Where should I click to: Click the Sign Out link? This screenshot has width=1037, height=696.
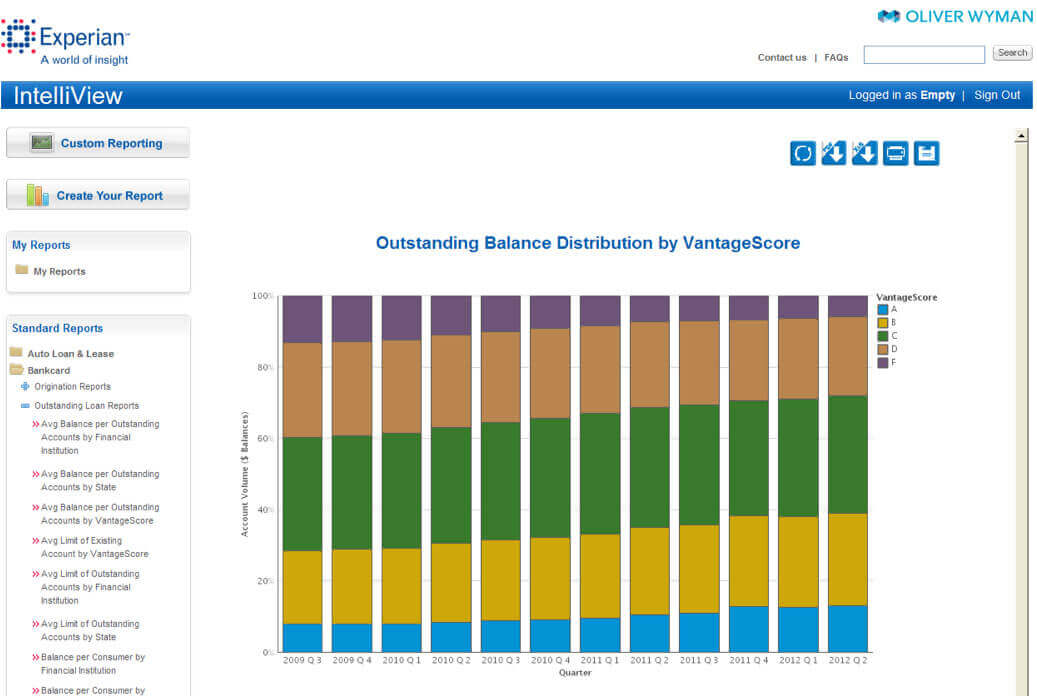pyautogui.click(x=997, y=95)
